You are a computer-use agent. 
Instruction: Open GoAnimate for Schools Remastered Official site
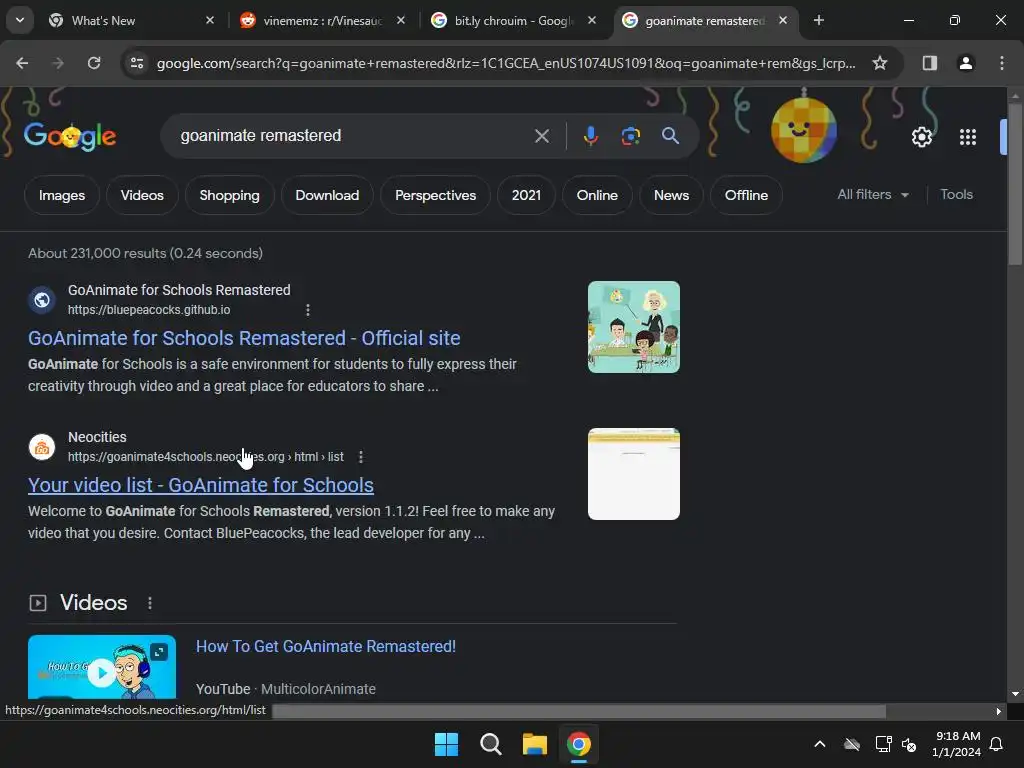(x=244, y=338)
